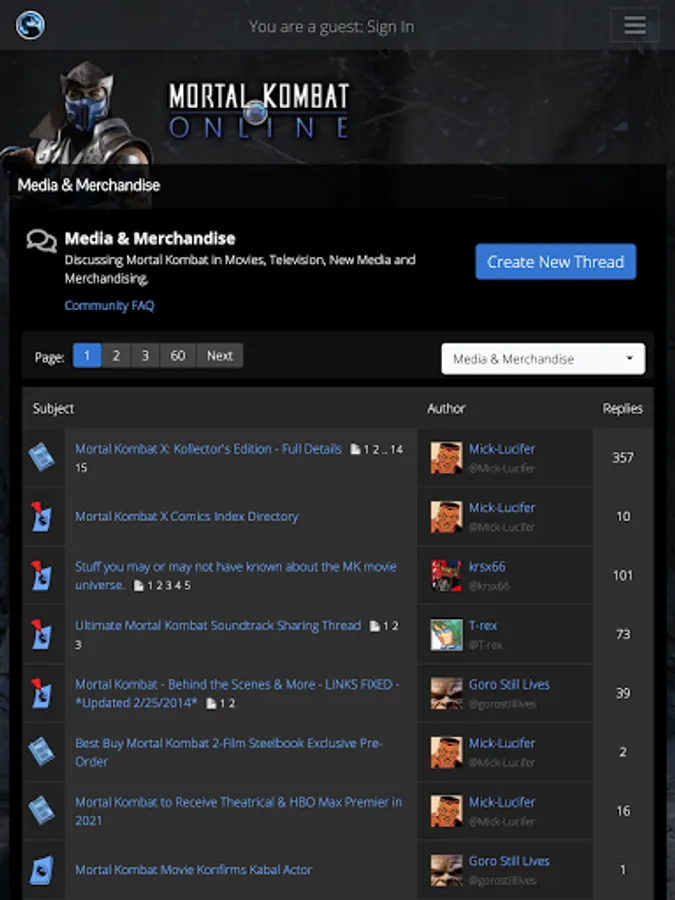Open Mortal Kombat Movie Konfirms Kabal Actor
Viewport: 675px width, 900px height.
193,870
